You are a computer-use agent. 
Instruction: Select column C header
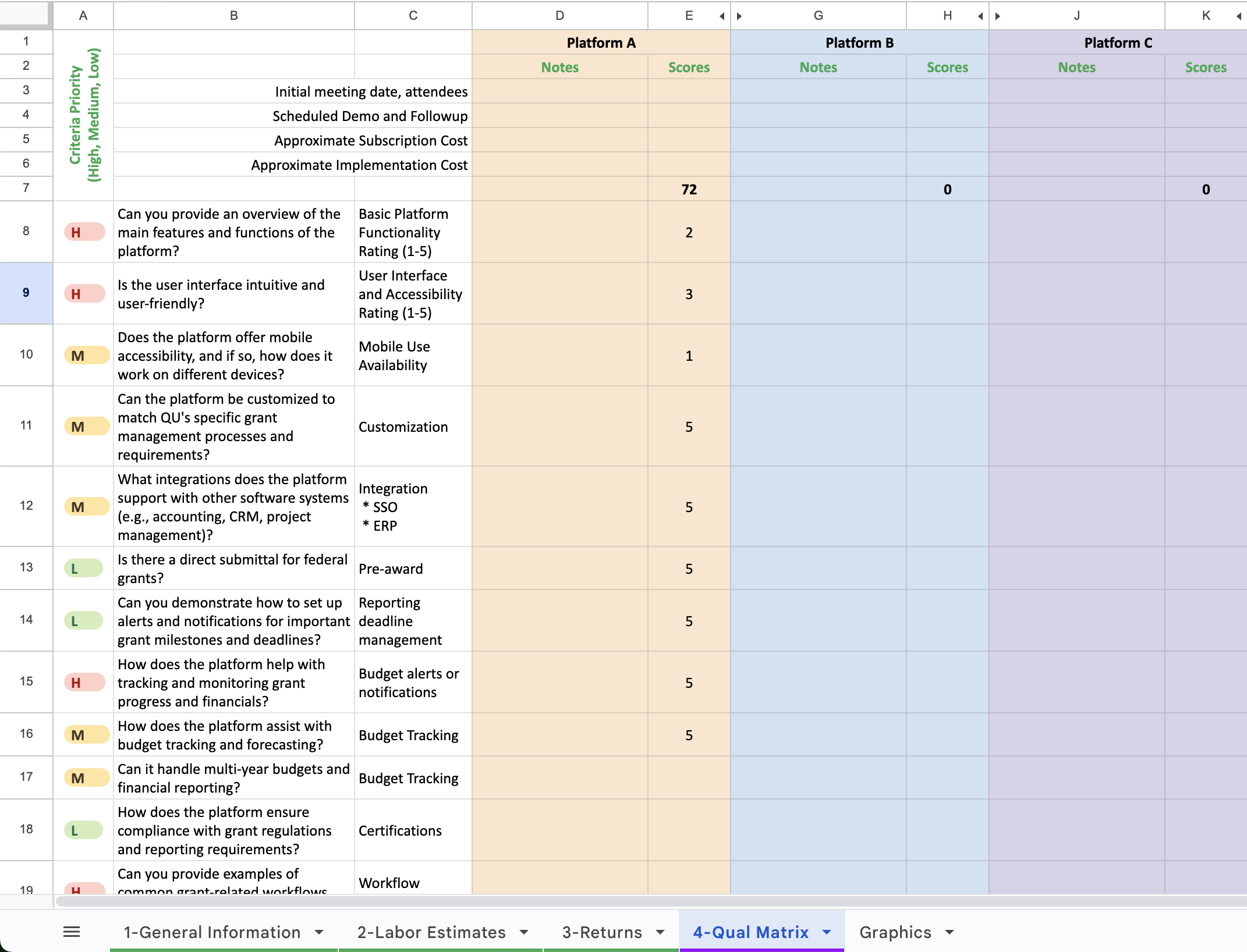(x=413, y=16)
